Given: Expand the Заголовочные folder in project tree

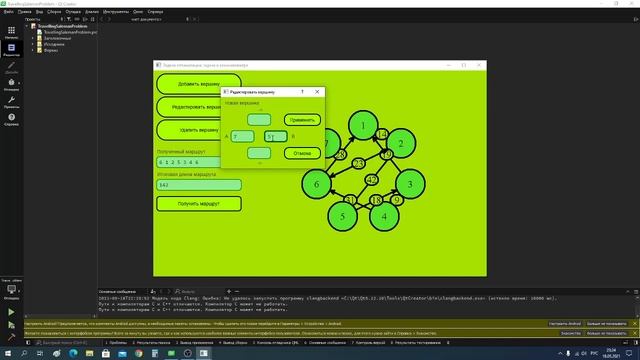Looking at the screenshot, I should 33,38.
